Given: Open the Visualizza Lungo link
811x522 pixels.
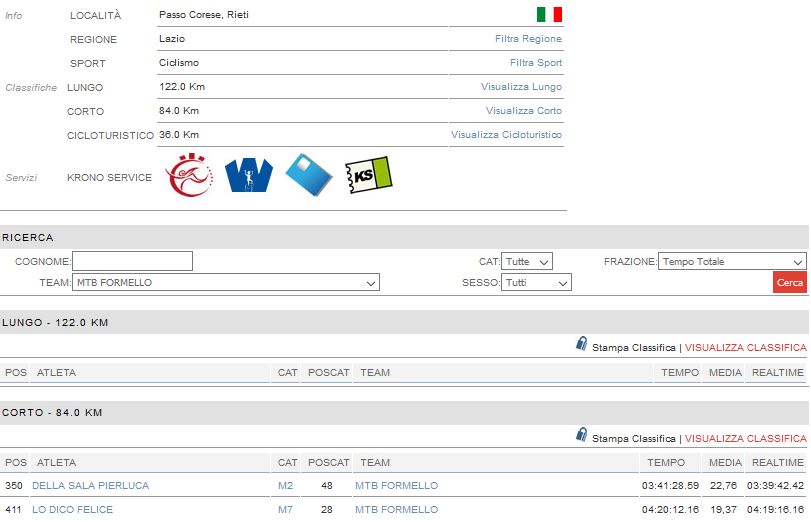Looking at the screenshot, I should 521,87.
